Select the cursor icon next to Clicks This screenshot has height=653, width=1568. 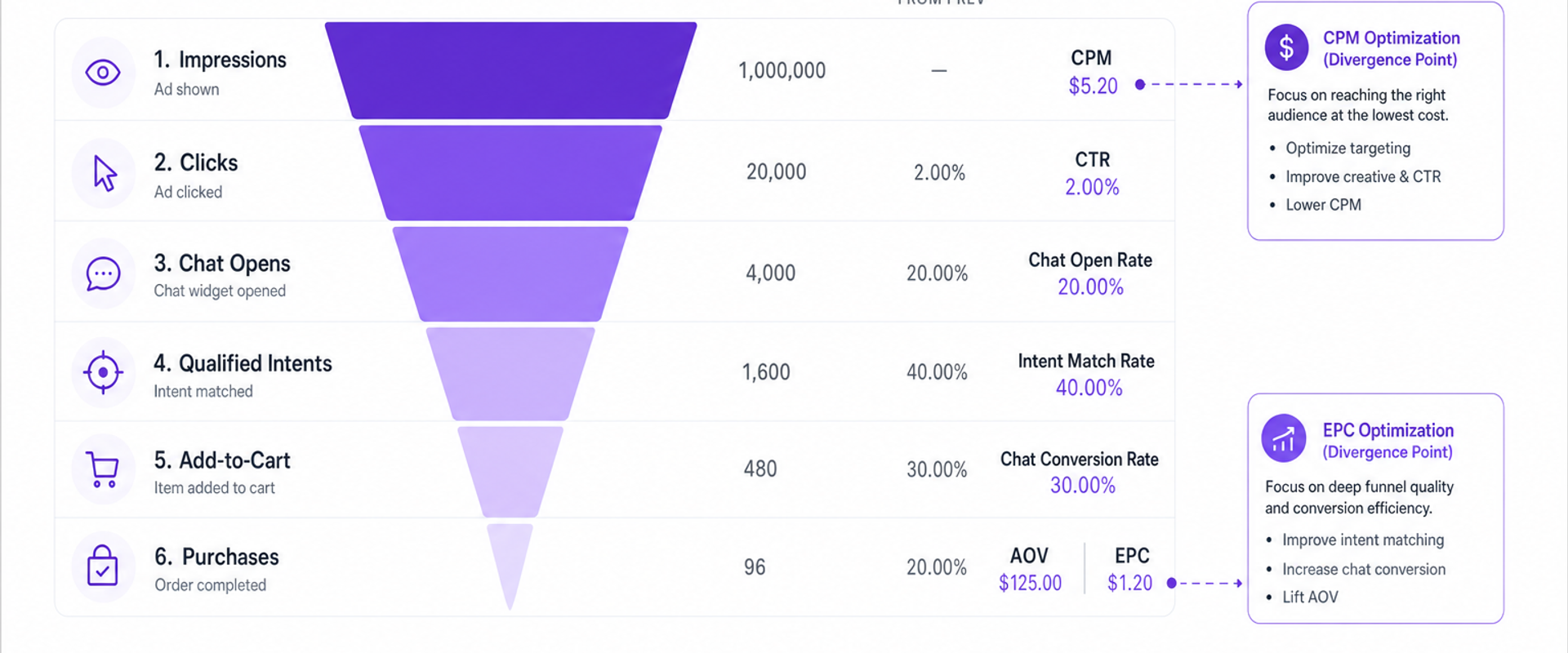[x=105, y=173]
